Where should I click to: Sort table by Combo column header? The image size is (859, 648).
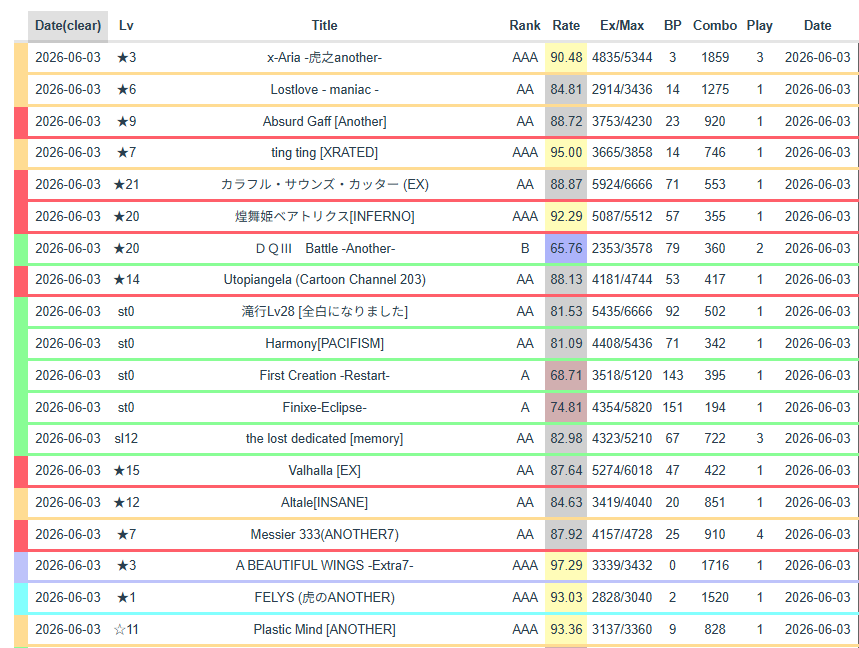715,26
